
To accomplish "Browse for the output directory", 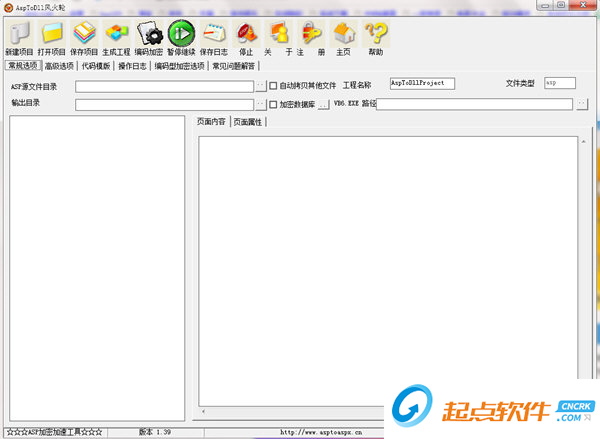I will click(x=261, y=104).
